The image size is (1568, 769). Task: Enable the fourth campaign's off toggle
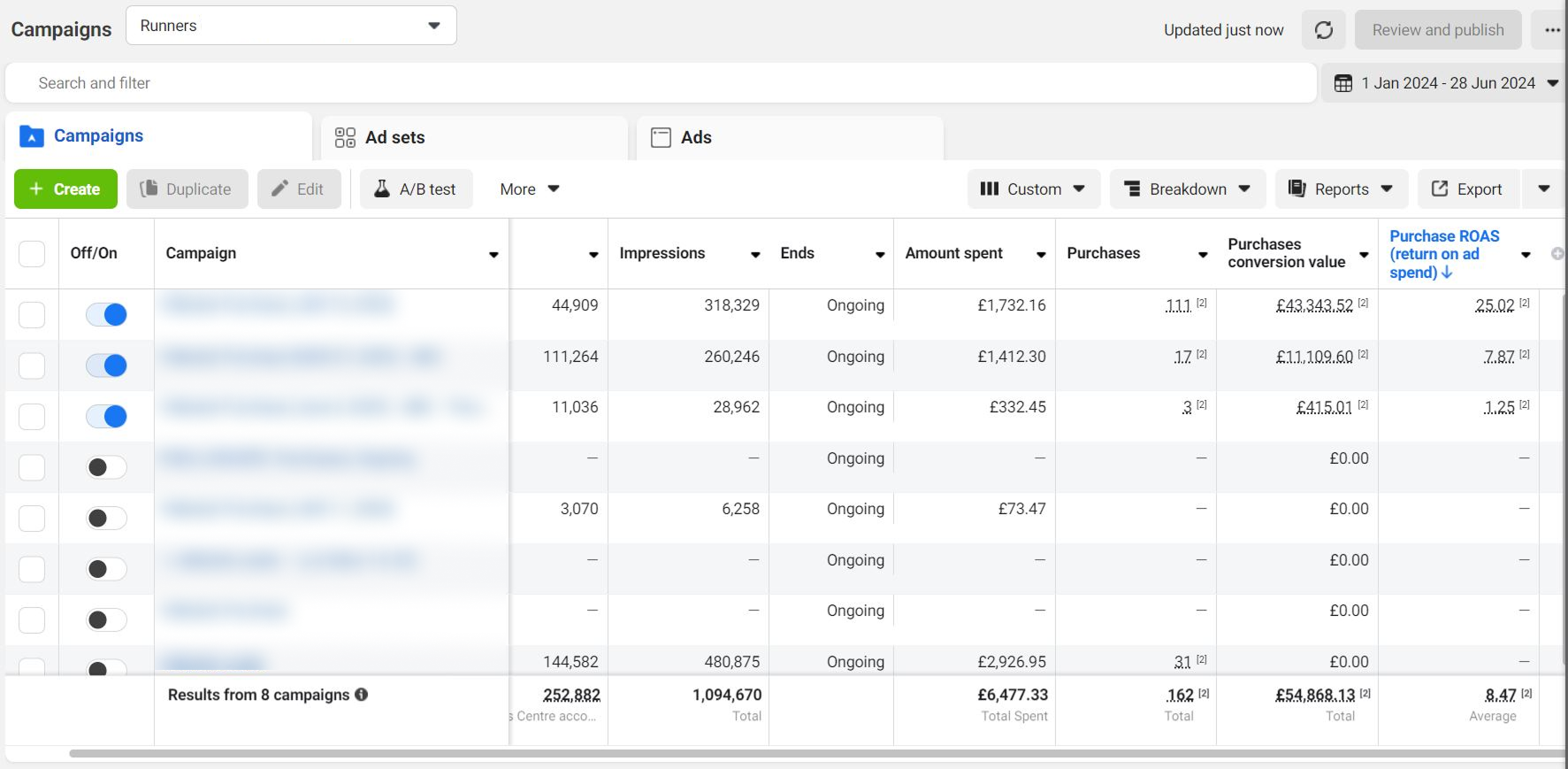point(106,467)
